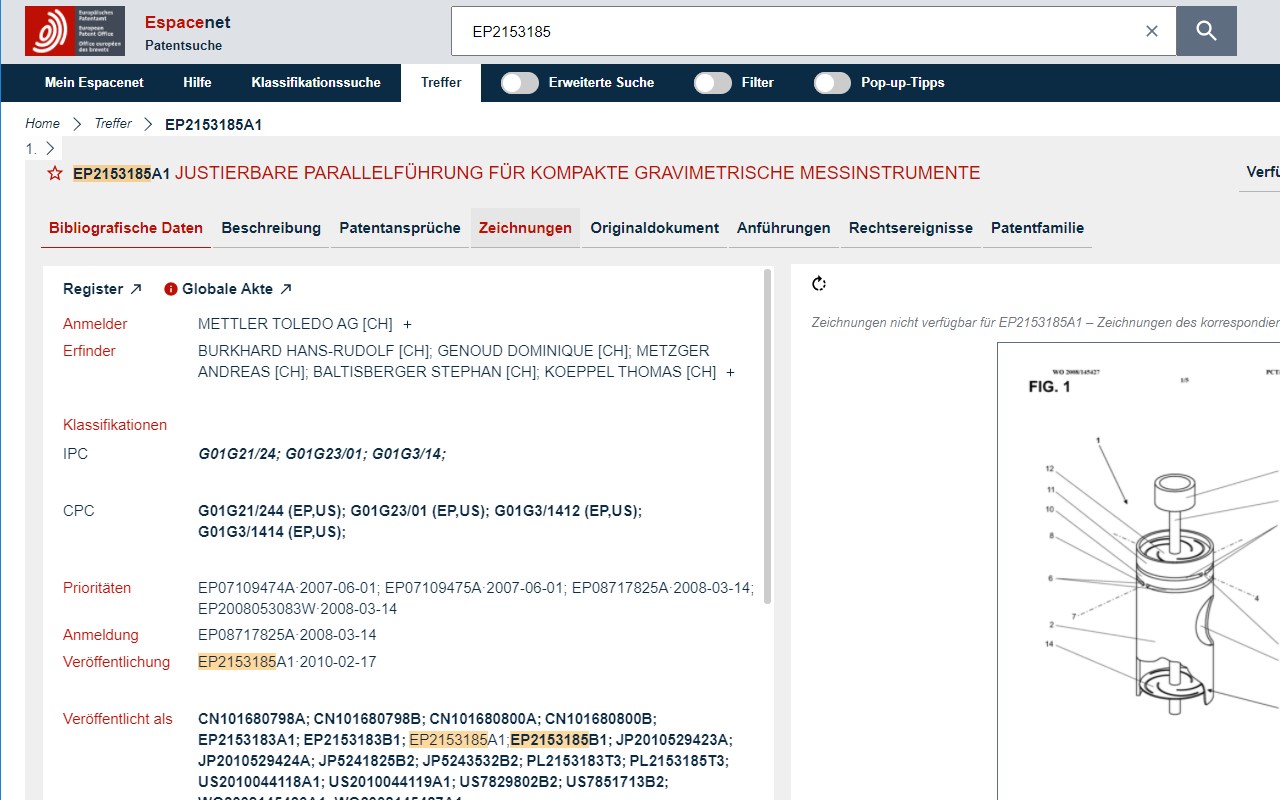1280x800 pixels.
Task: Open published document JP2010529423A
Action: (673, 740)
